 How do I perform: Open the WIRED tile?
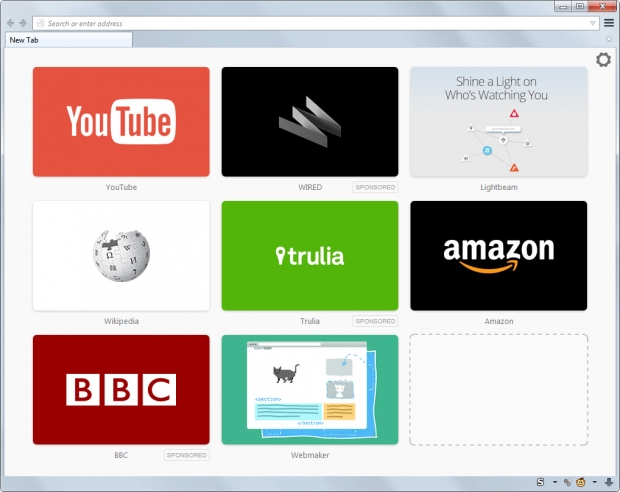coord(310,122)
